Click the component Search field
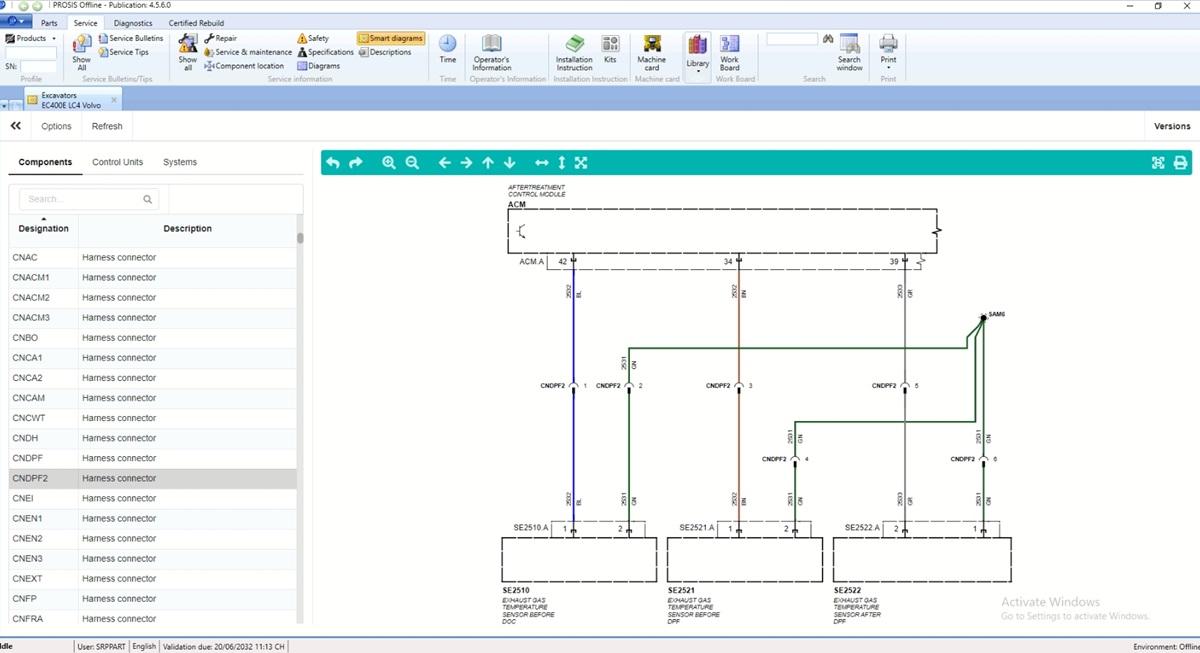 pos(90,199)
